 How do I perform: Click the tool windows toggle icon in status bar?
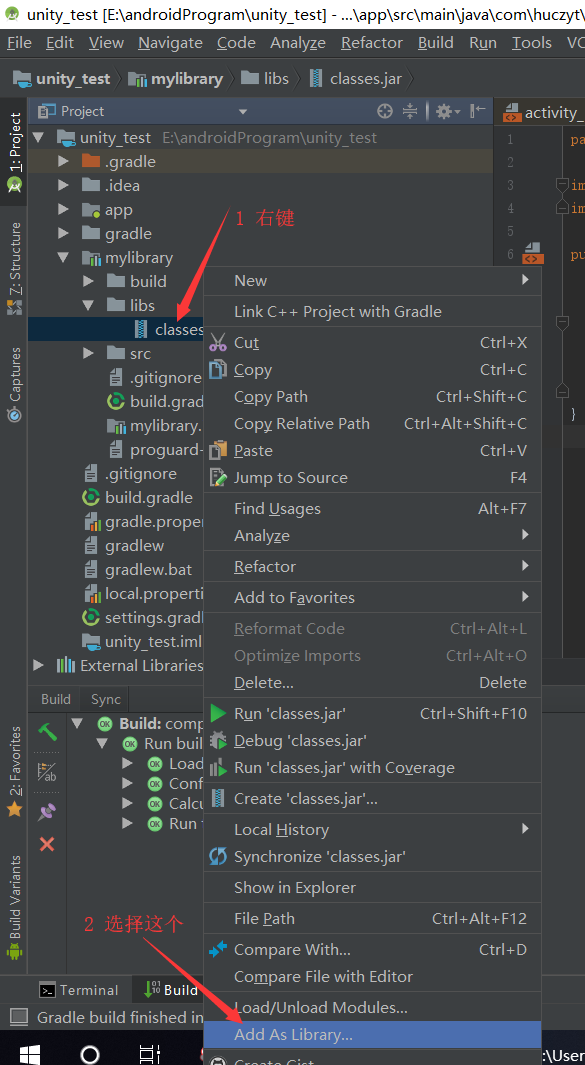click(18, 1017)
